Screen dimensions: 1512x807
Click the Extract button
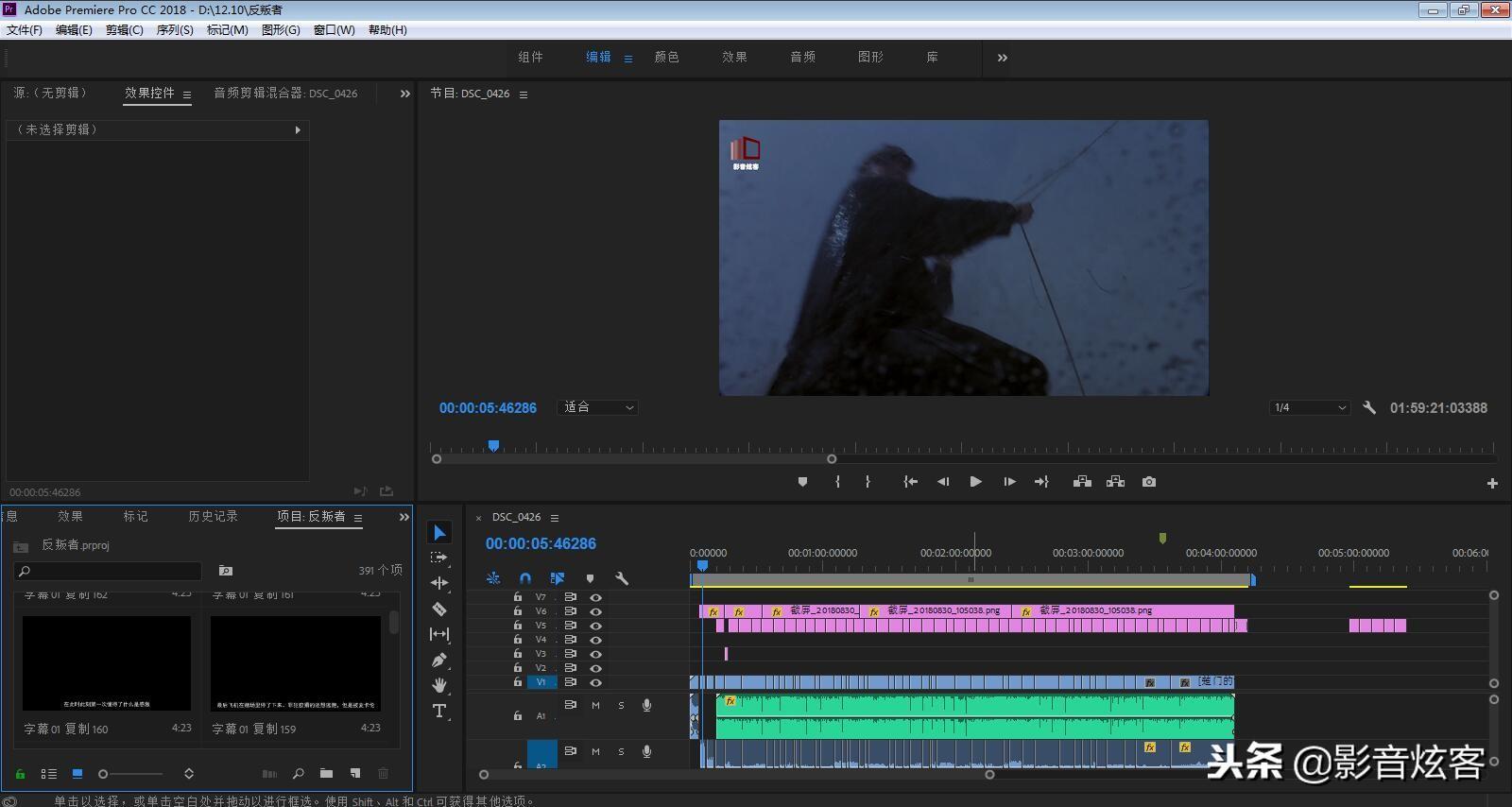1115,482
